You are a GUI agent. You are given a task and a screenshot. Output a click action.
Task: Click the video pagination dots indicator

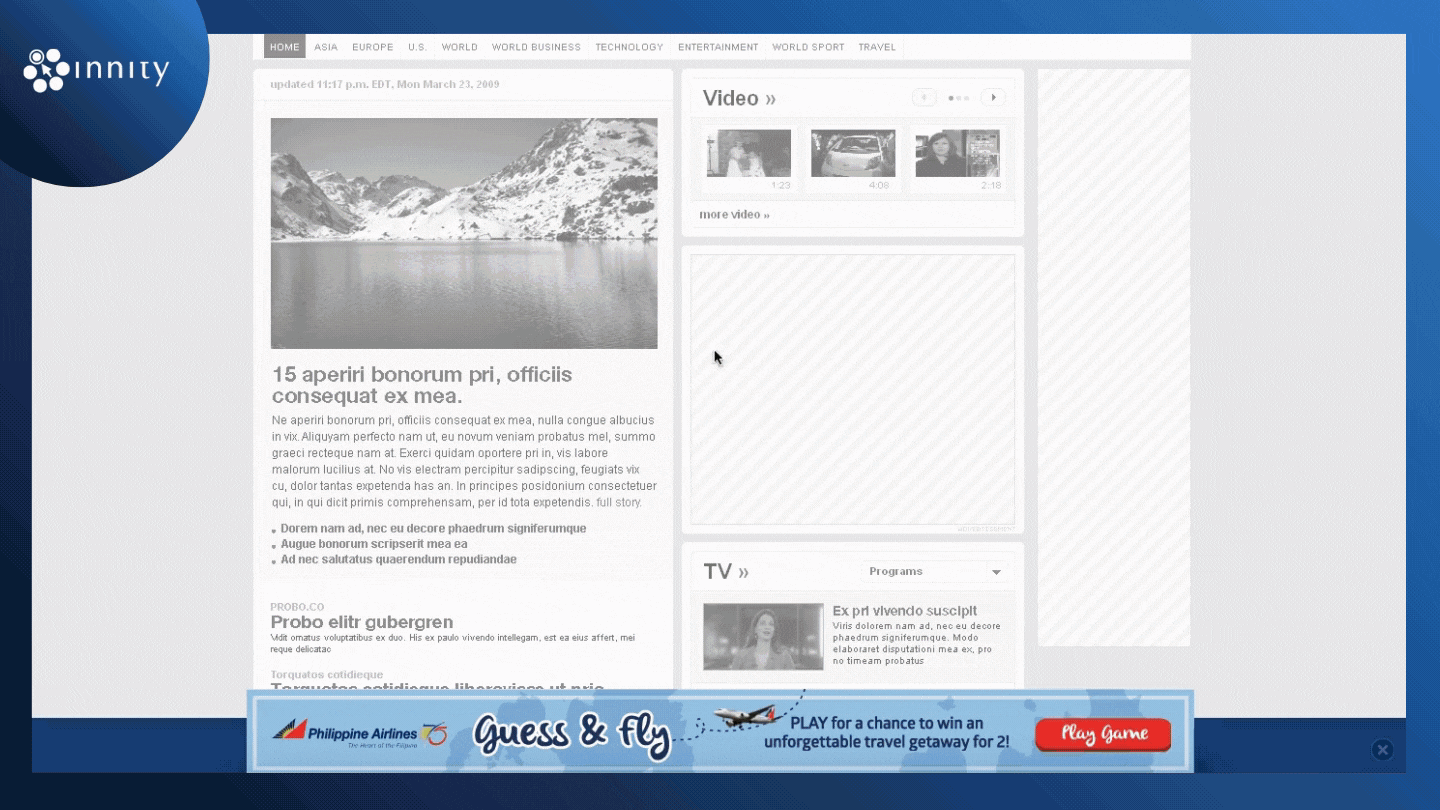pyautogui.click(x=958, y=98)
